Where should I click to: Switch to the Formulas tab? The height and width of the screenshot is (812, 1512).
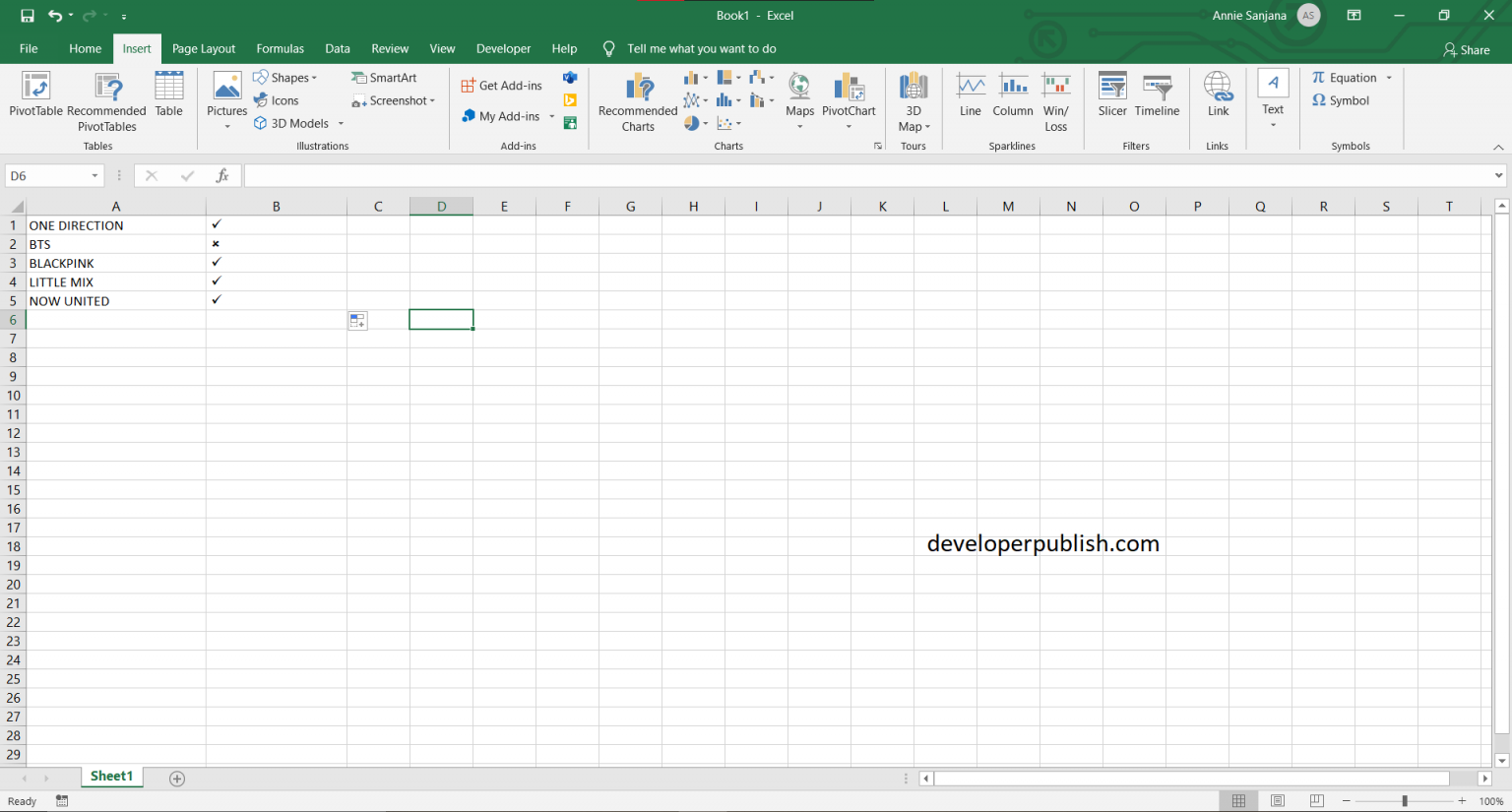pos(280,48)
